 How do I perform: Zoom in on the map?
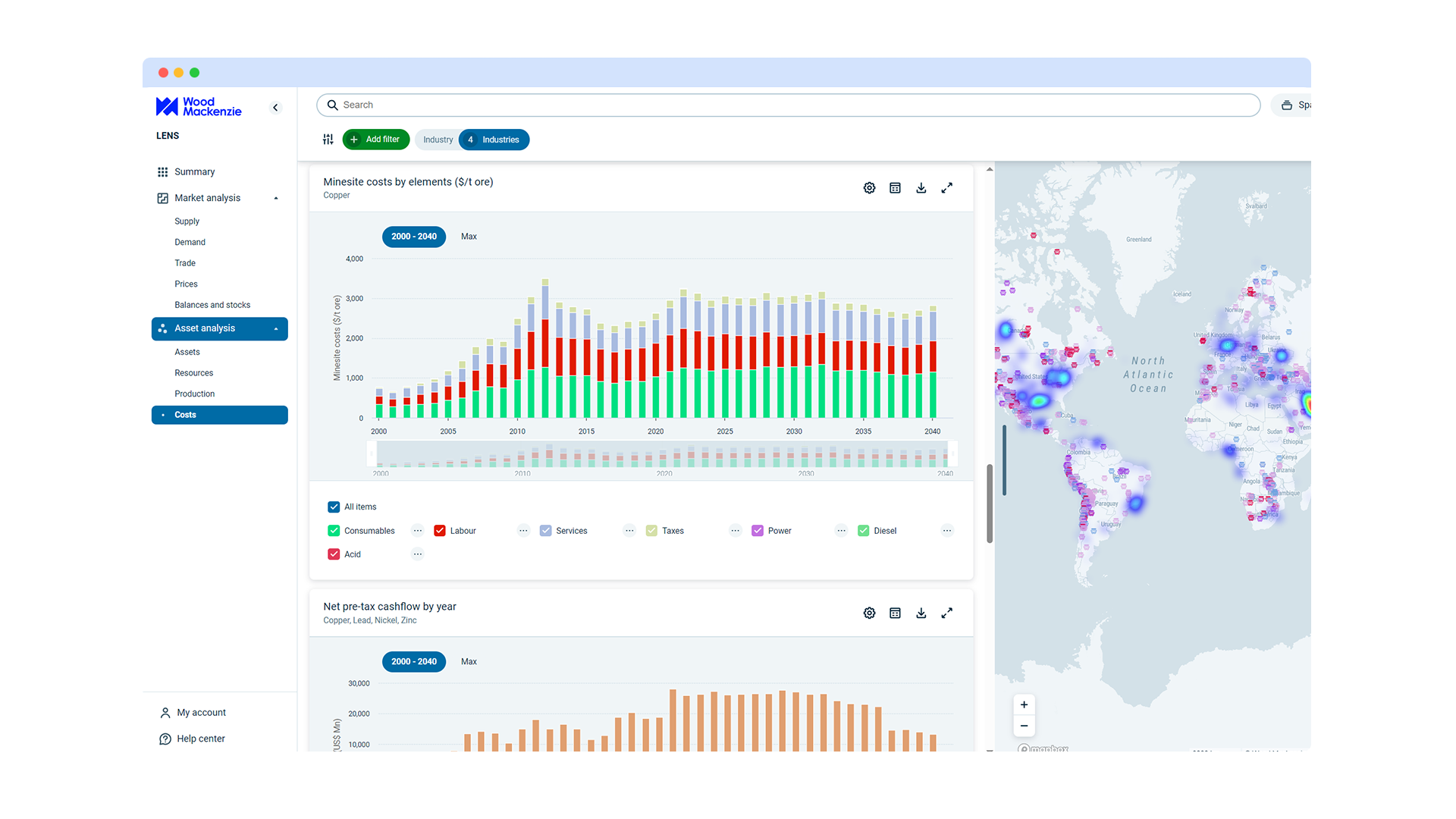click(x=1024, y=704)
